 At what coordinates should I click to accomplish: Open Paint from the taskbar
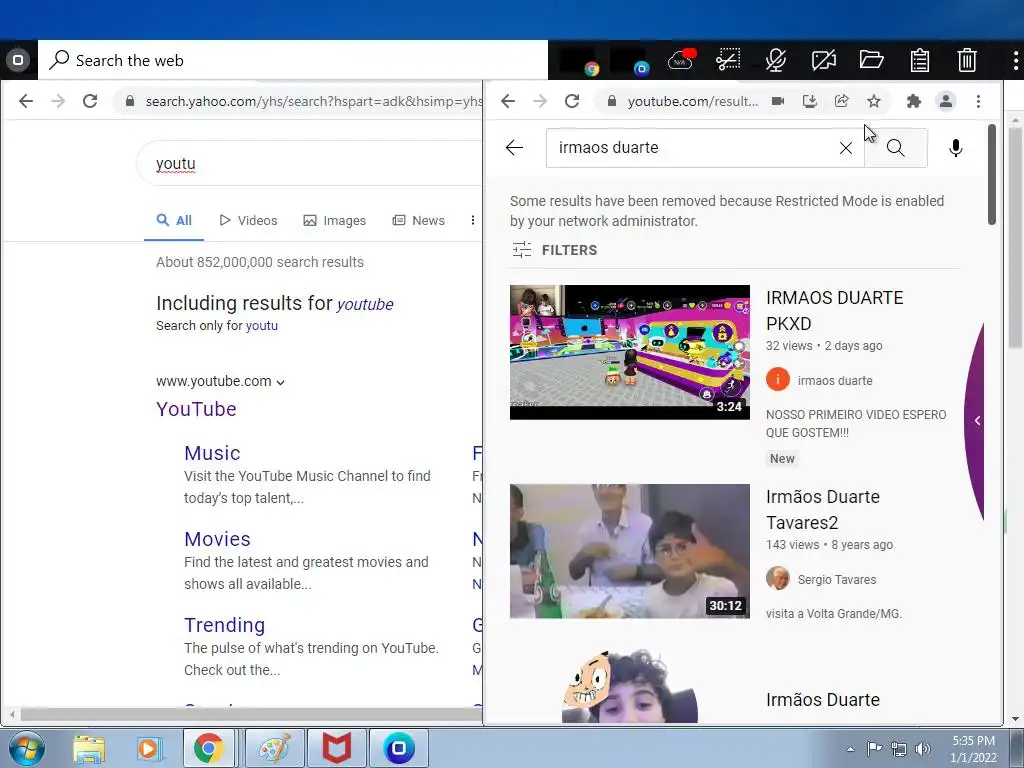point(274,748)
